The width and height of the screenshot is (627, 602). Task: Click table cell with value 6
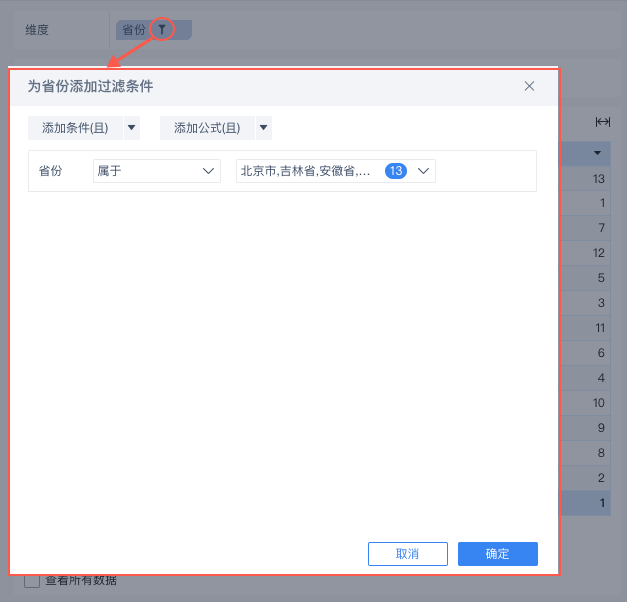click(585, 353)
